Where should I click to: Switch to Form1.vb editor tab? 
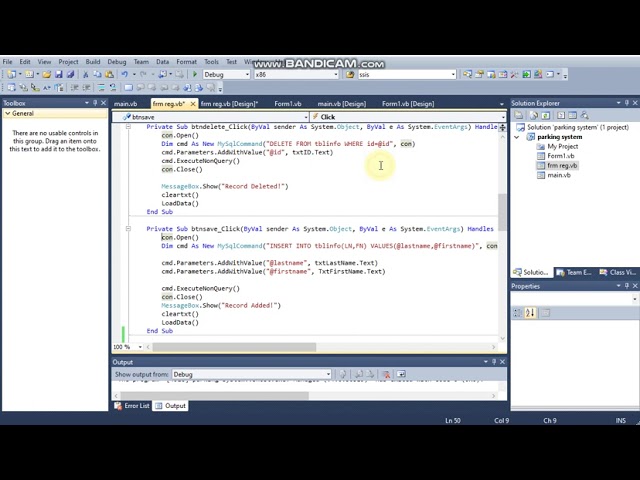(x=288, y=104)
